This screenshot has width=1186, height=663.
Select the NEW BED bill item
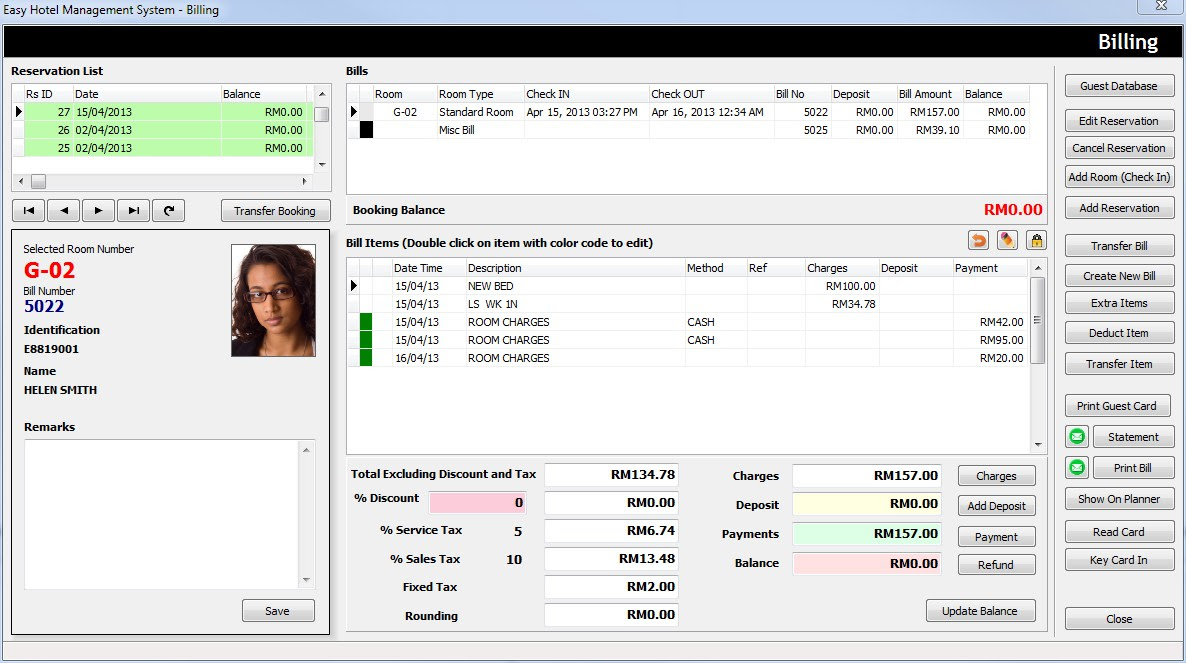coord(688,286)
